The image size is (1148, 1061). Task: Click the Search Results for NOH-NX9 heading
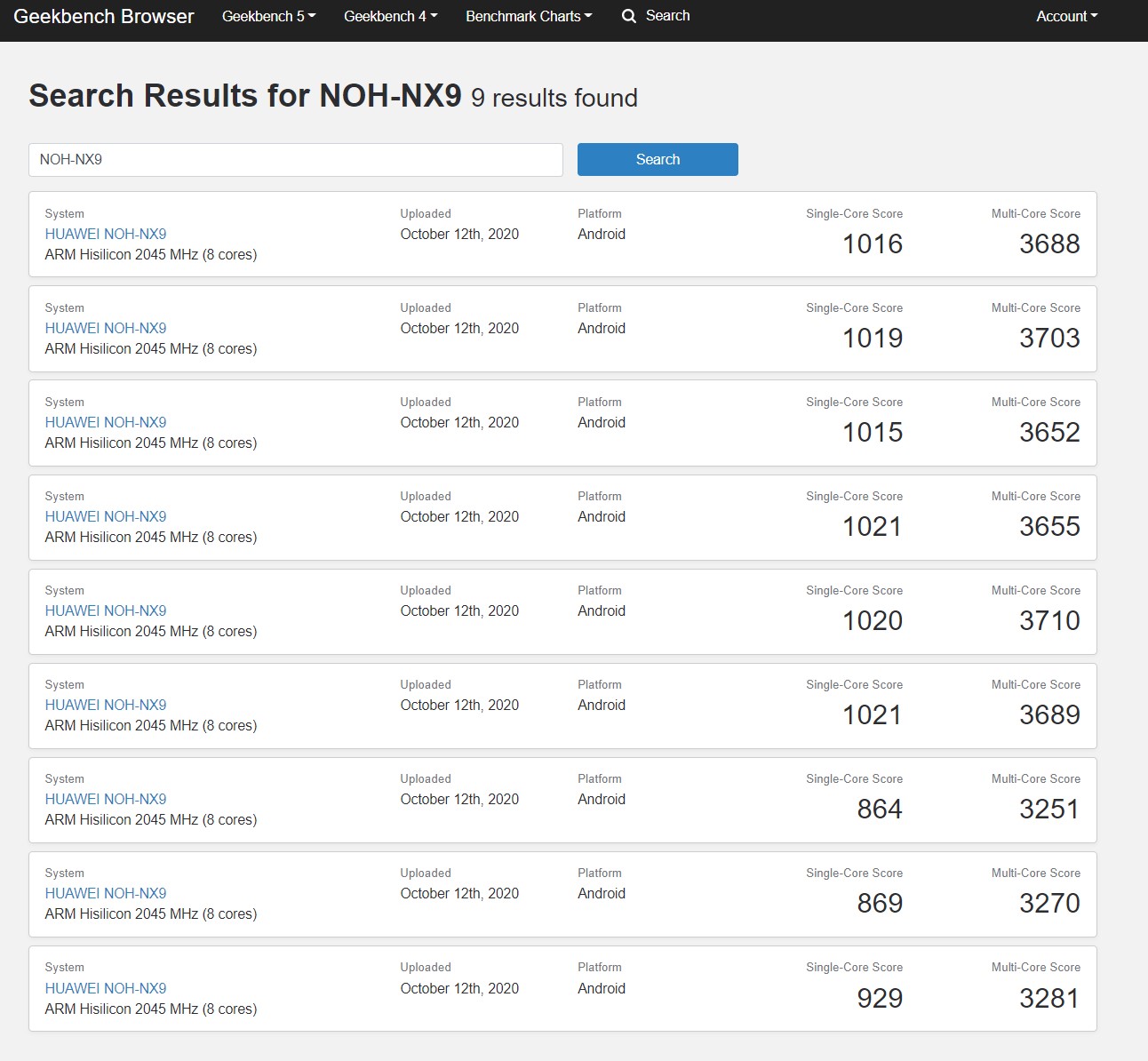coord(245,95)
